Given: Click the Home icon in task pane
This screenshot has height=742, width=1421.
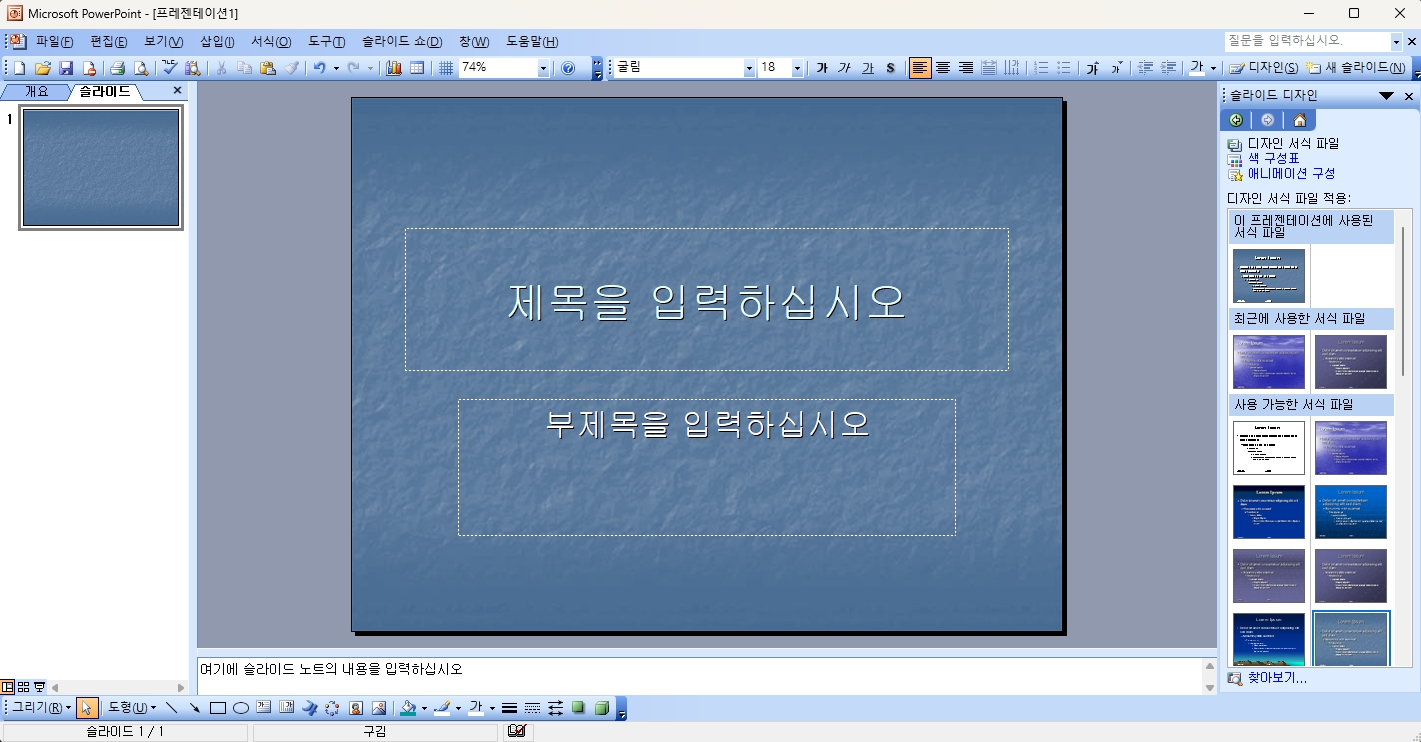Looking at the screenshot, I should [1299, 120].
